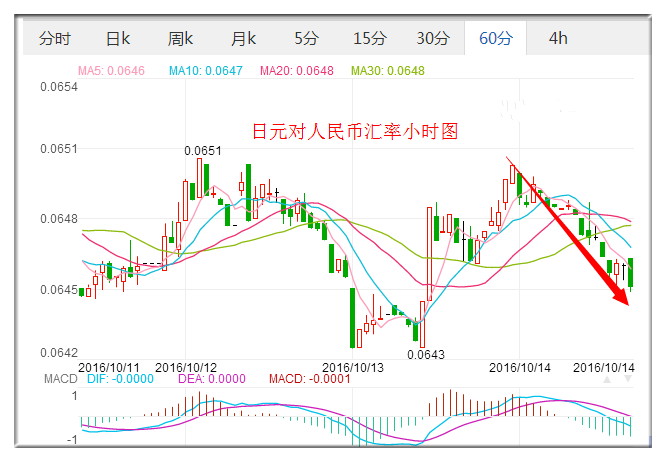
Task: Click the 0.0651 y-axis price label
Action: coord(59,149)
